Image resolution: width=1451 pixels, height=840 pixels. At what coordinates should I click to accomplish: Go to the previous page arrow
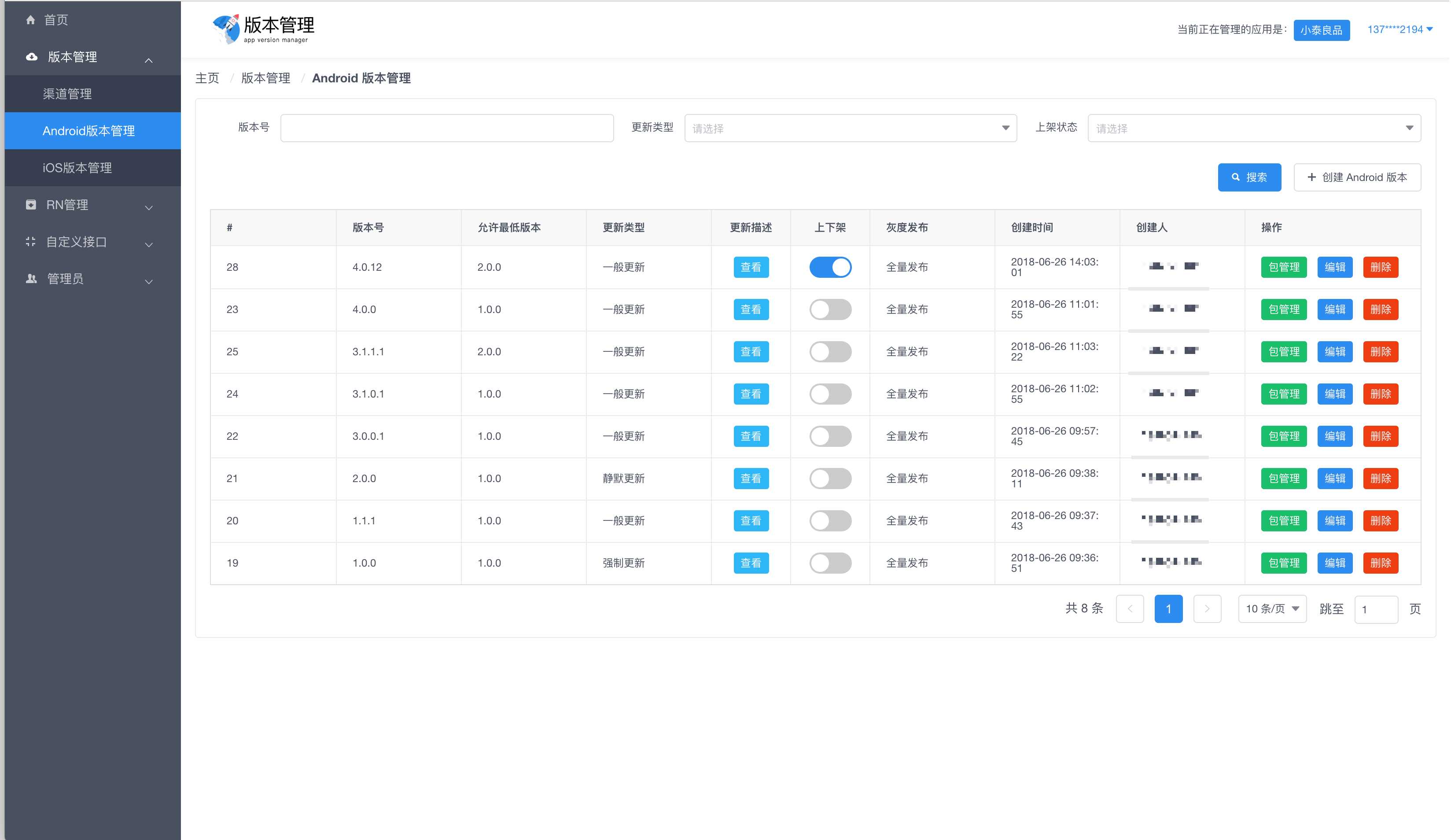(1130, 609)
